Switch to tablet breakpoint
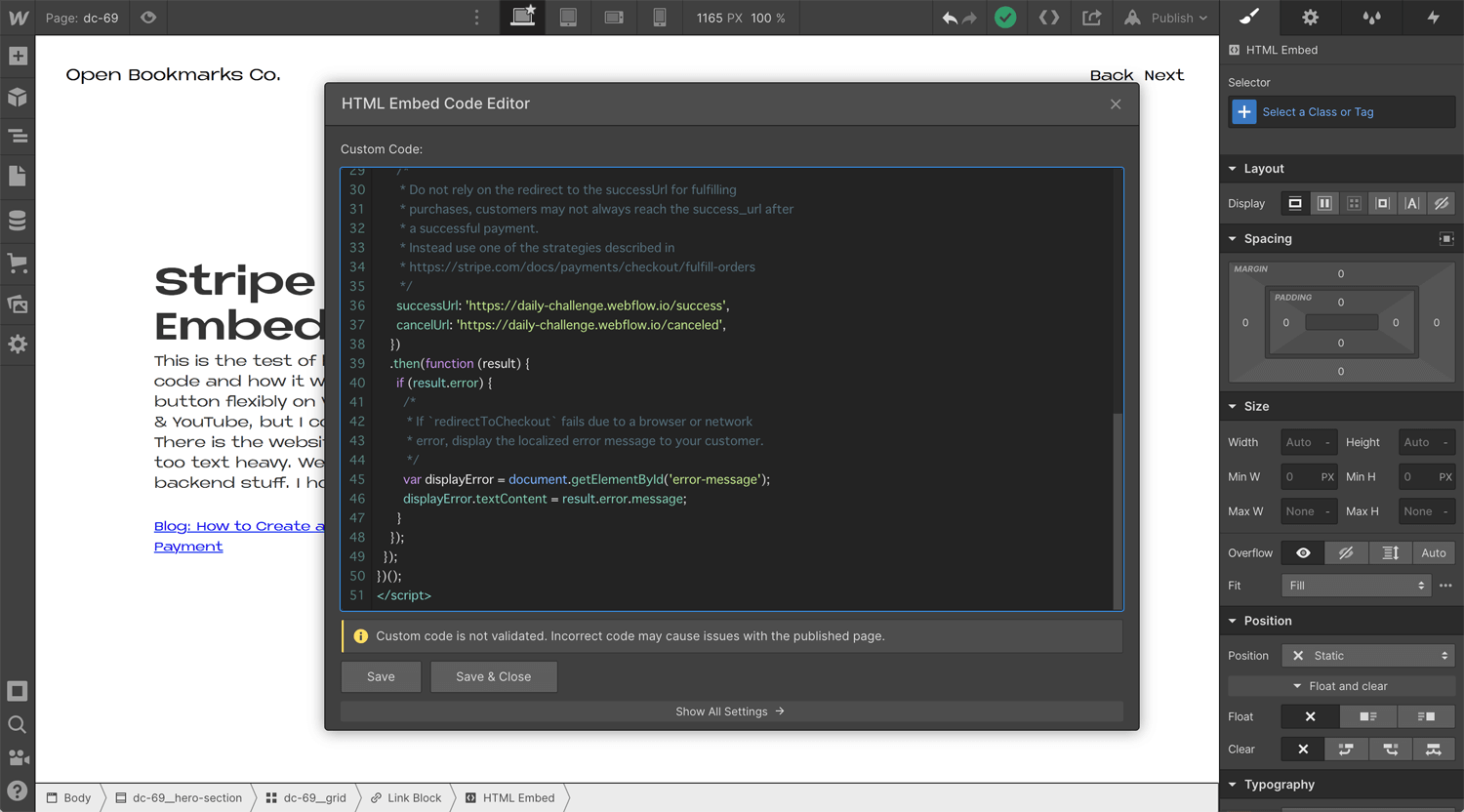The height and width of the screenshot is (812, 1464). click(x=568, y=18)
